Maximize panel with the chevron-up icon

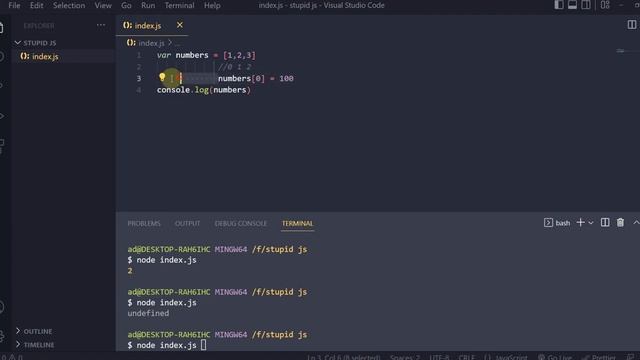[636, 222]
